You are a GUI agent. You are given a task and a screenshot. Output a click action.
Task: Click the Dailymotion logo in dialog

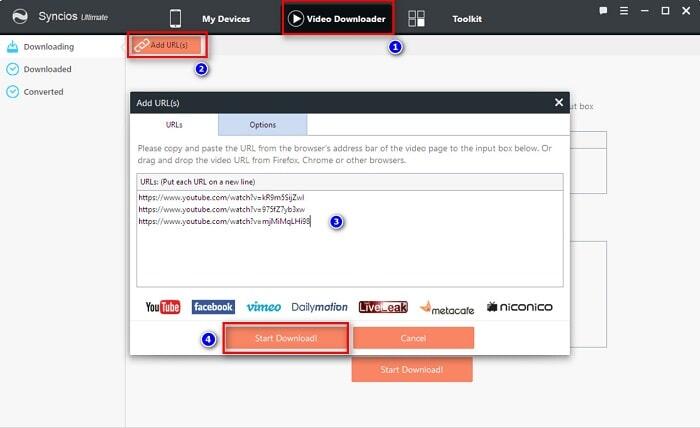click(320, 307)
